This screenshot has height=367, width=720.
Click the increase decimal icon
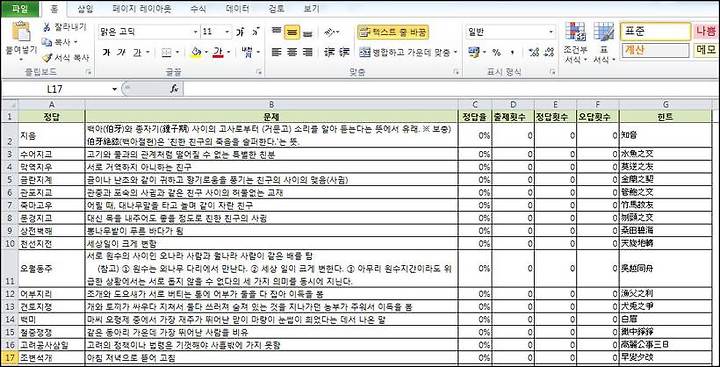click(533, 52)
